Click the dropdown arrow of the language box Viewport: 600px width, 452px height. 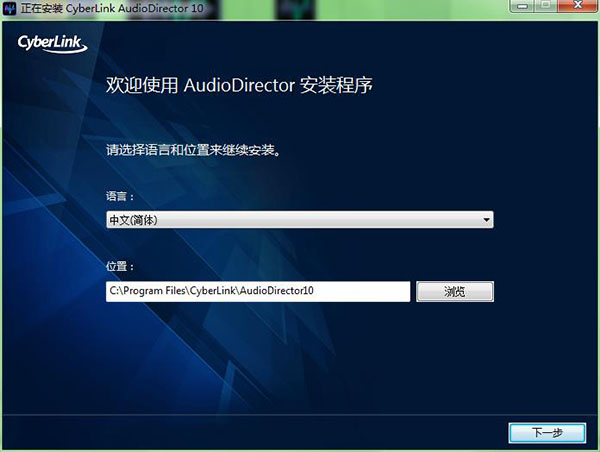click(486, 220)
